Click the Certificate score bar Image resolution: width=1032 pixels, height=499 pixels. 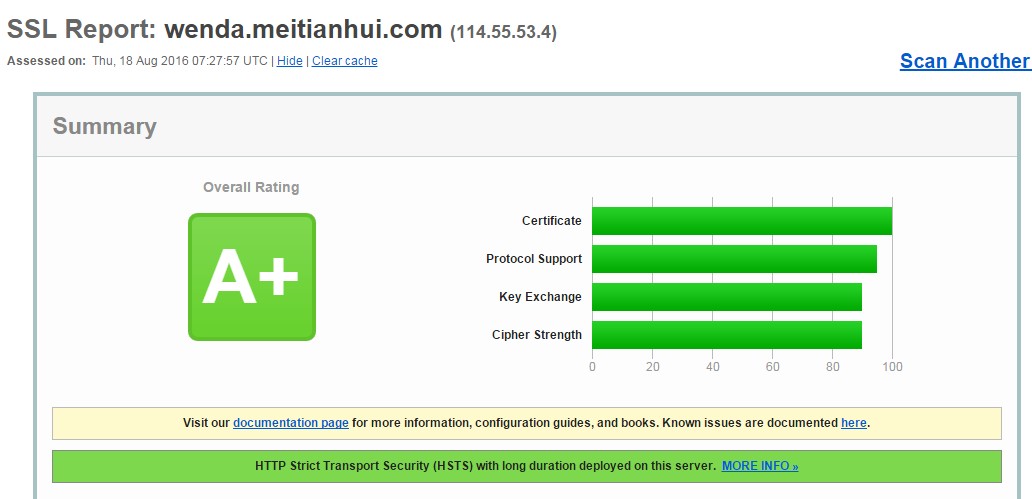coord(741,221)
